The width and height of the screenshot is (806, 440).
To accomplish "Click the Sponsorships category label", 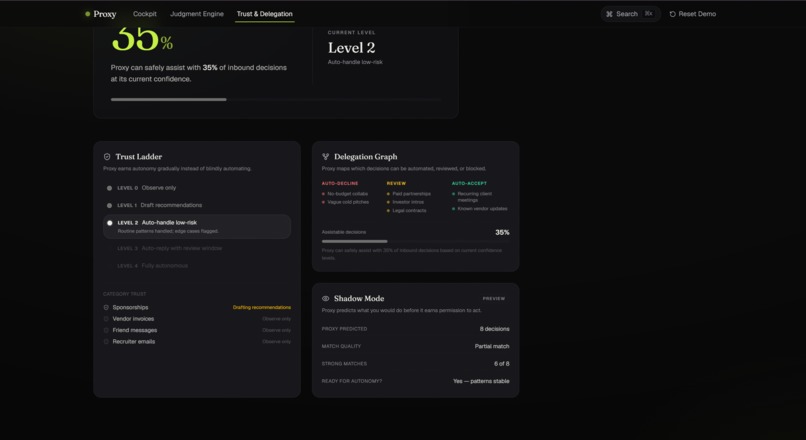I will [x=131, y=307].
